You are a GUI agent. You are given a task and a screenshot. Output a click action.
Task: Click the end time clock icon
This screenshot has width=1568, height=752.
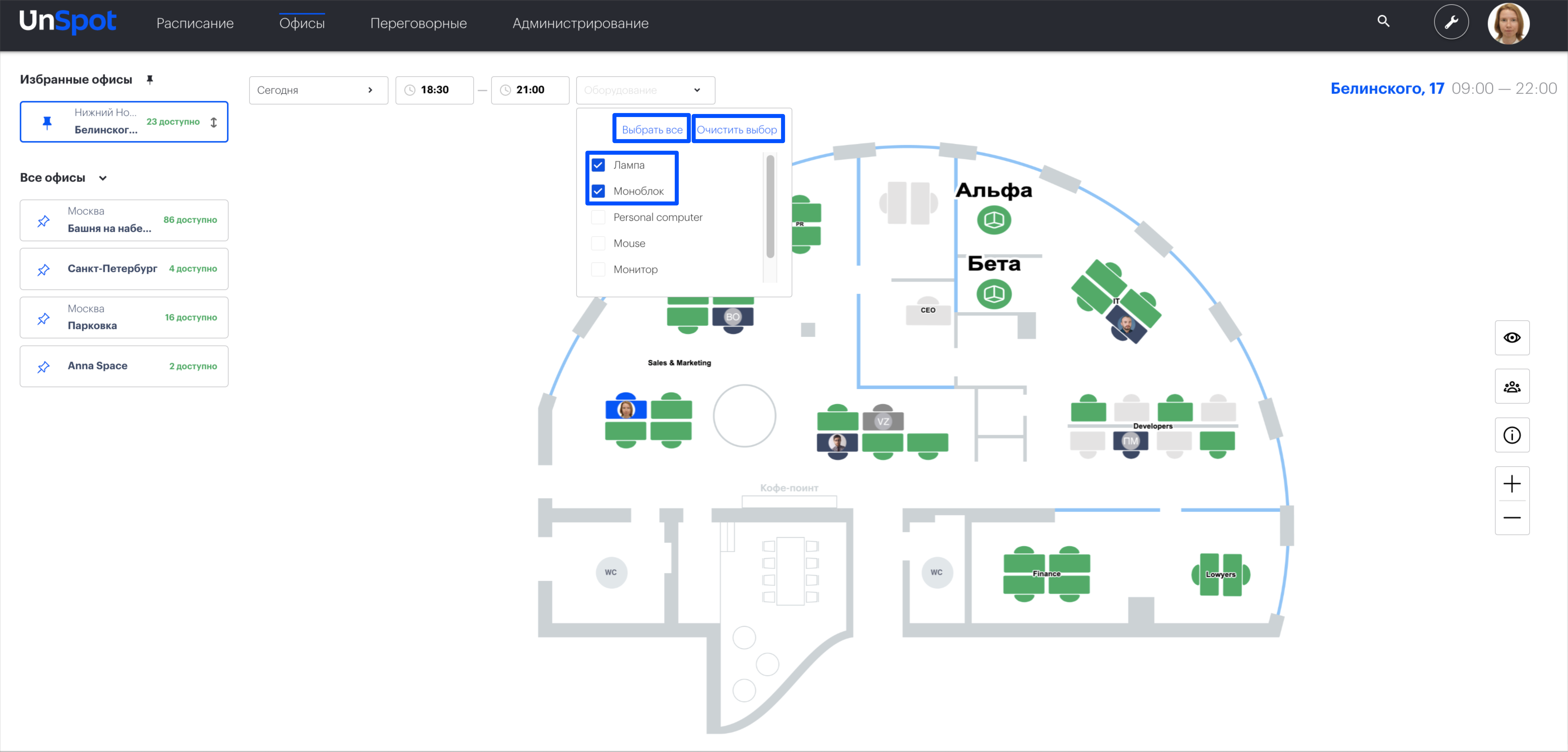pyautogui.click(x=505, y=90)
